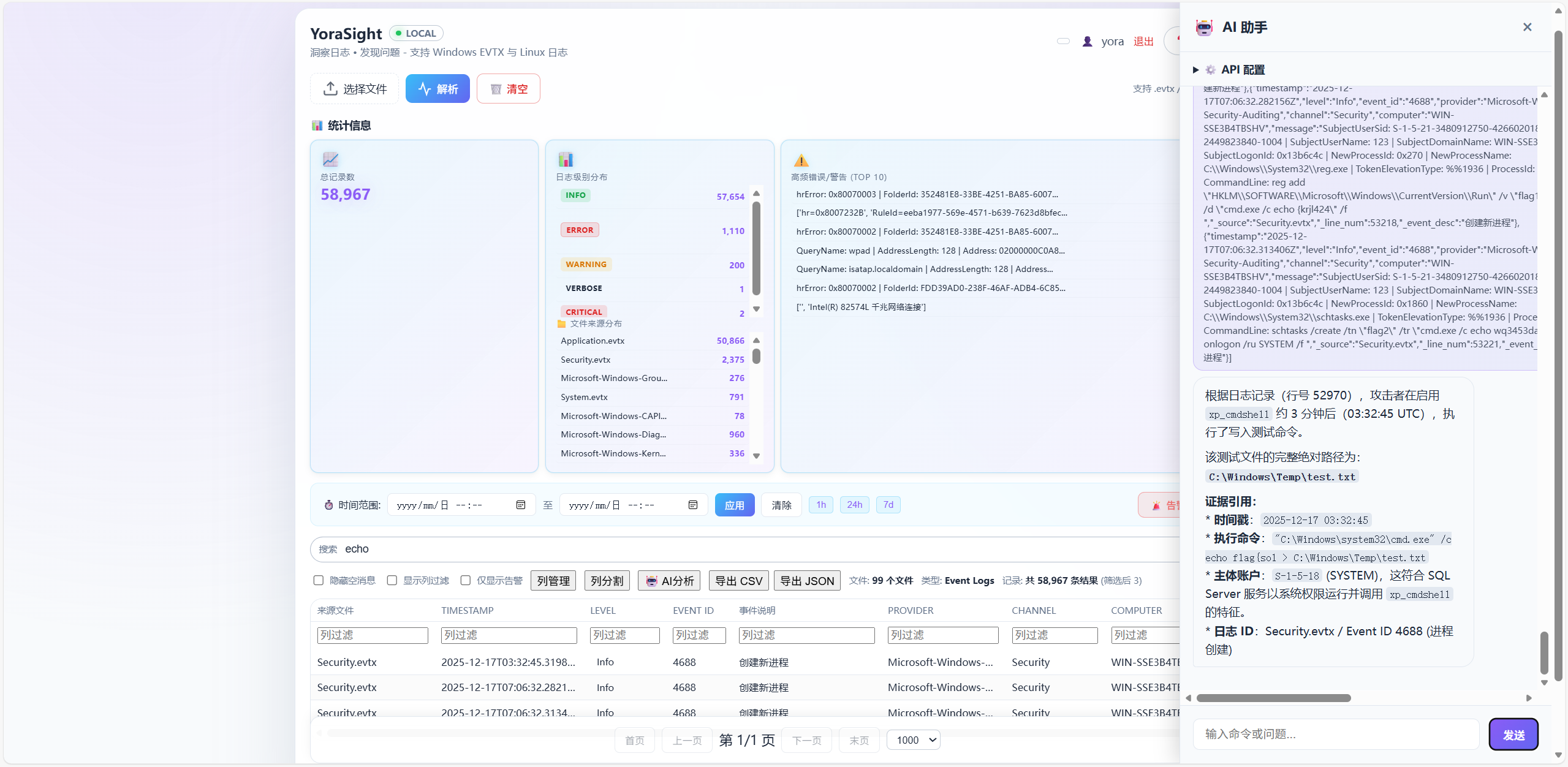
Task: Click the user avatar icon beside yora
Action: point(1087,42)
